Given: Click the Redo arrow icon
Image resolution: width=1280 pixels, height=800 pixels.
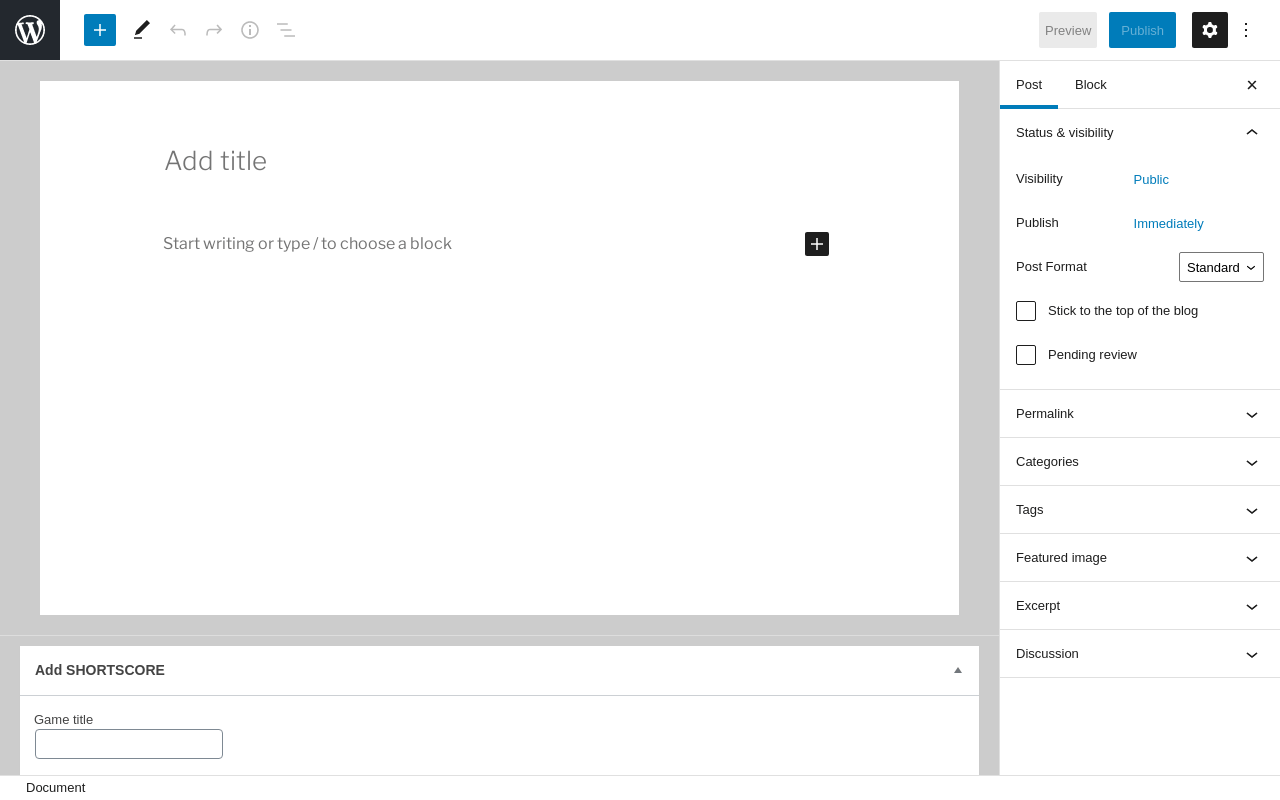Looking at the screenshot, I should pos(214,30).
